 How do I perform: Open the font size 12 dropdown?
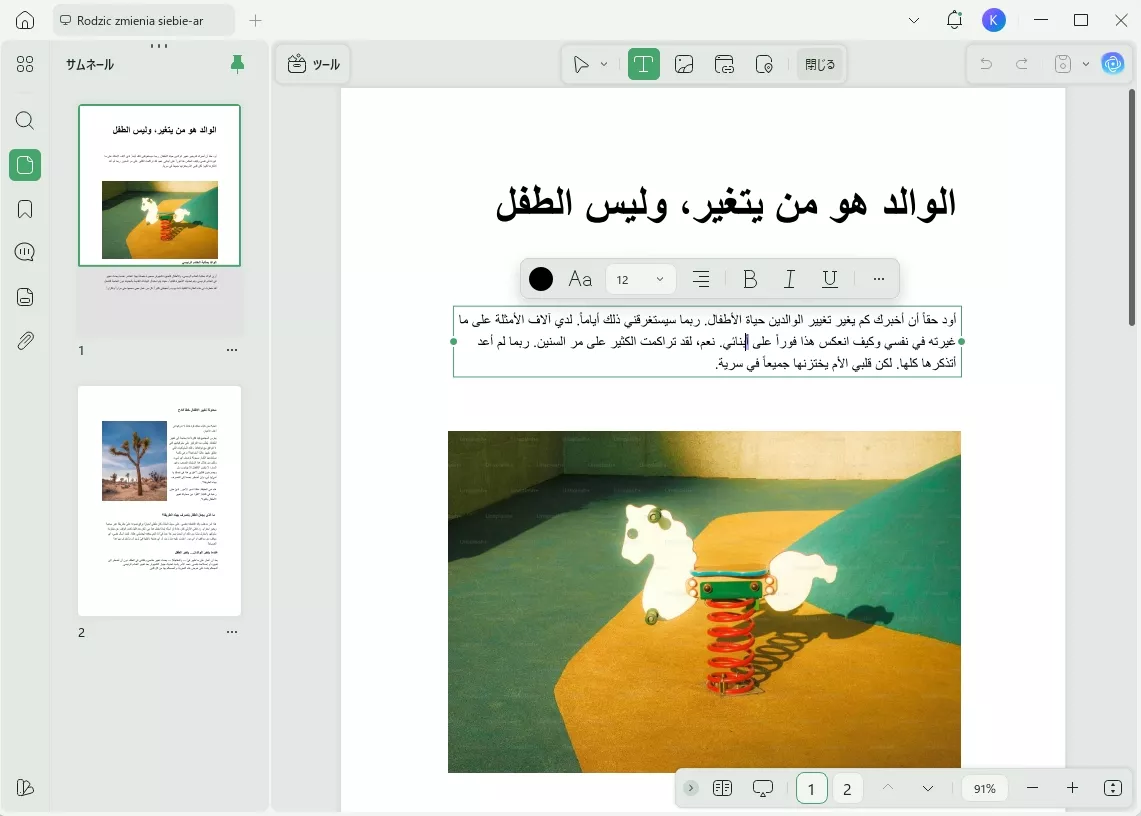point(640,280)
